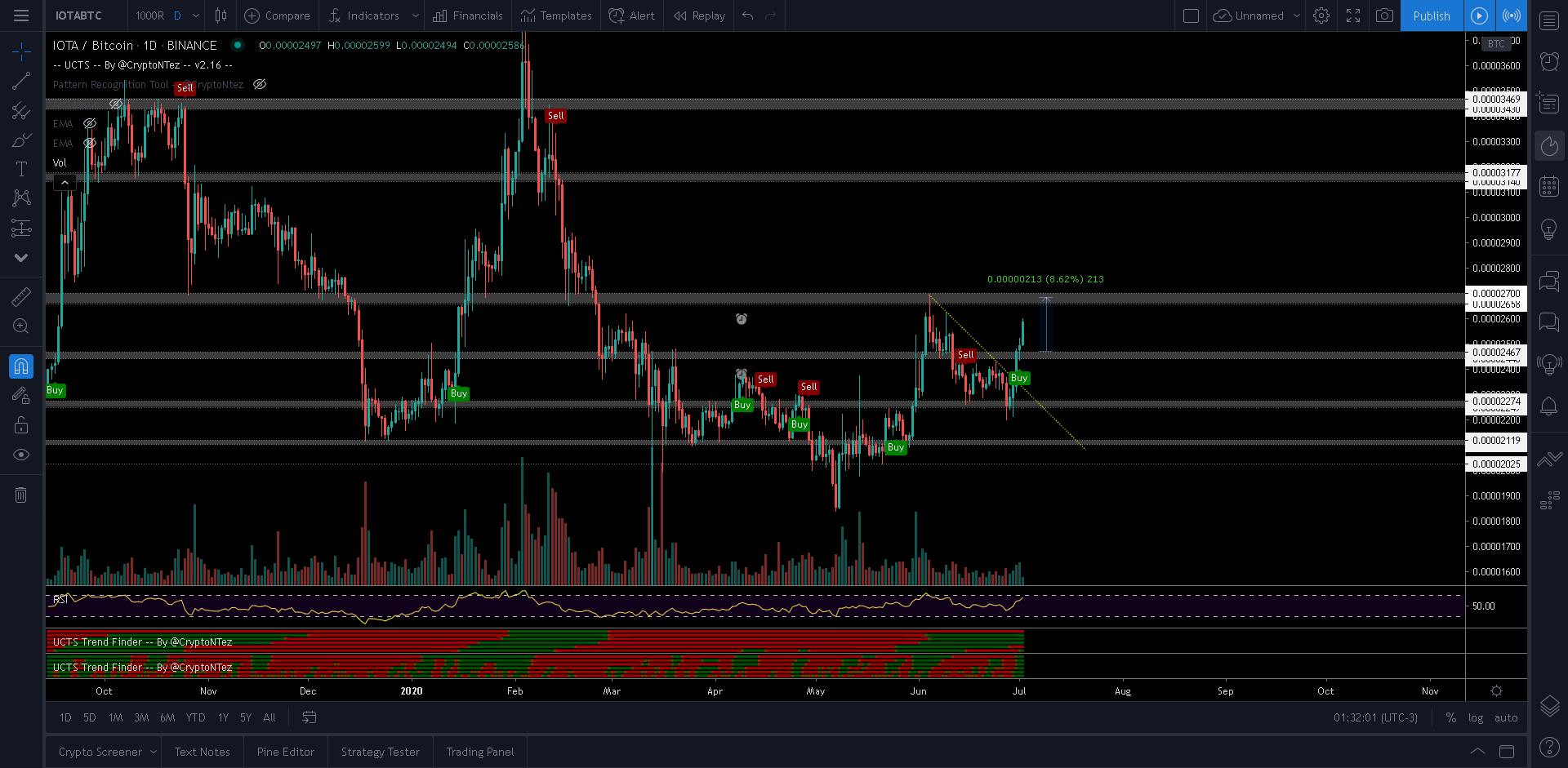This screenshot has height=768, width=1568.
Task: Select the Trend Line drawing tool
Action: pyautogui.click(x=21, y=80)
